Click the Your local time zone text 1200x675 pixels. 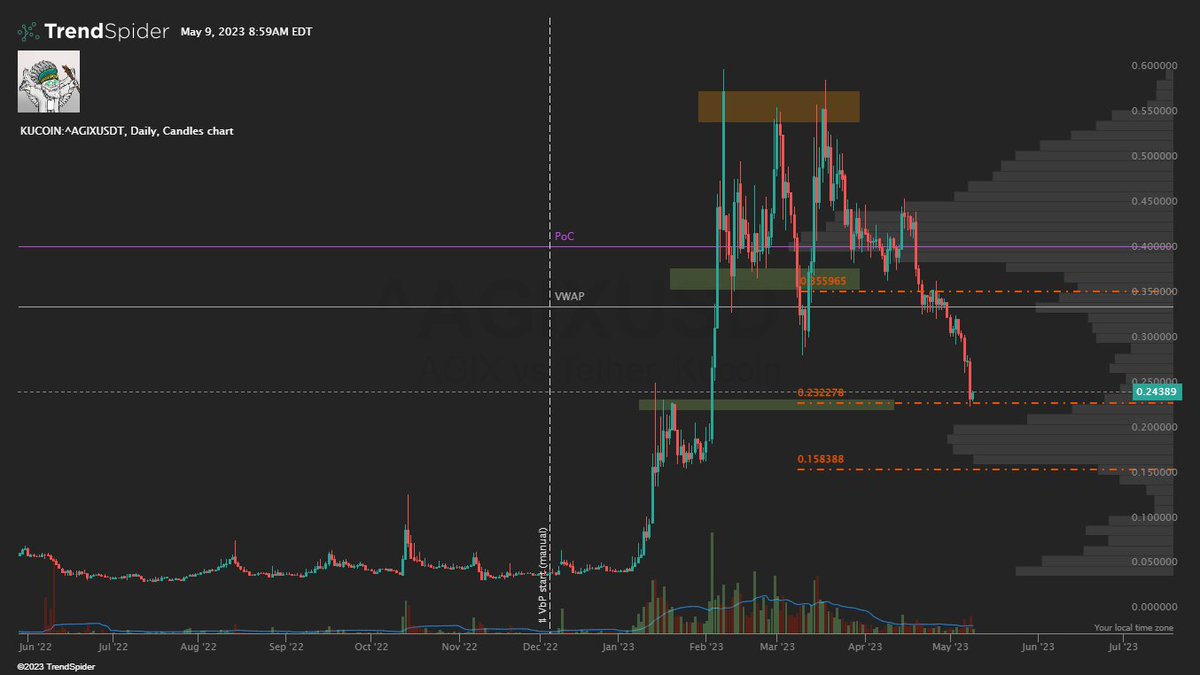pos(1133,628)
